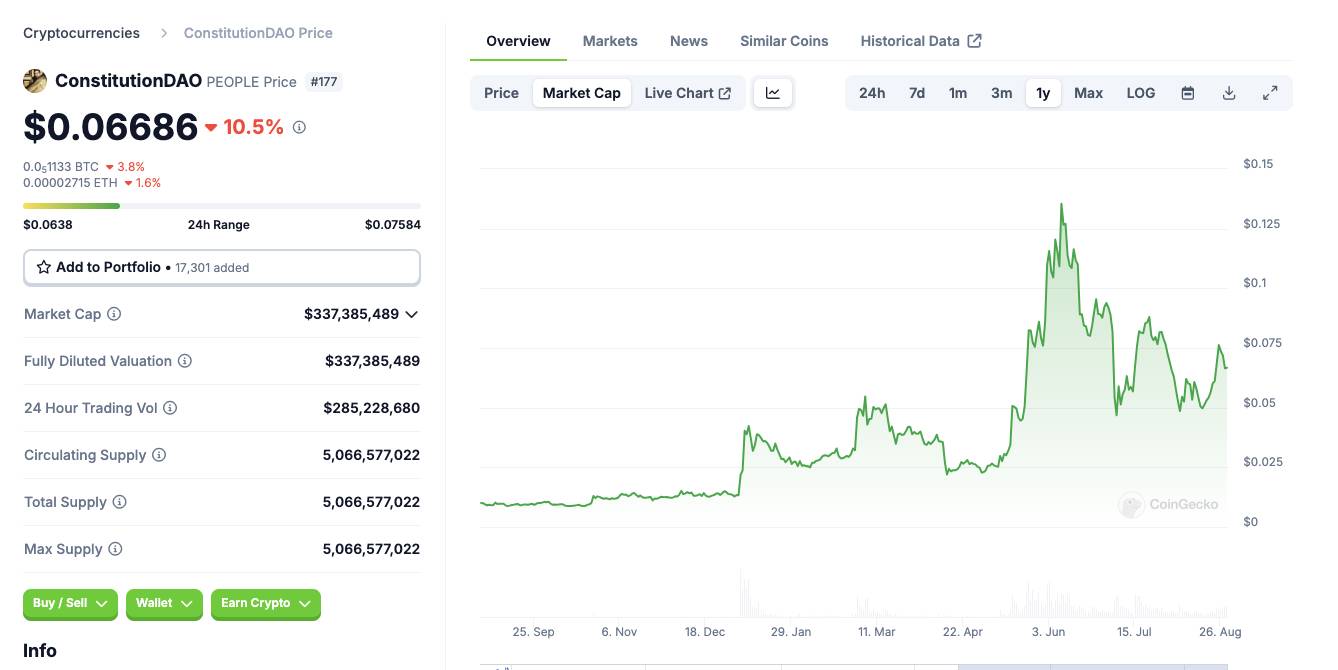The width and height of the screenshot is (1338, 670).
Task: Expand the Market Cap value chevron
Action: pyautogui.click(x=411, y=314)
